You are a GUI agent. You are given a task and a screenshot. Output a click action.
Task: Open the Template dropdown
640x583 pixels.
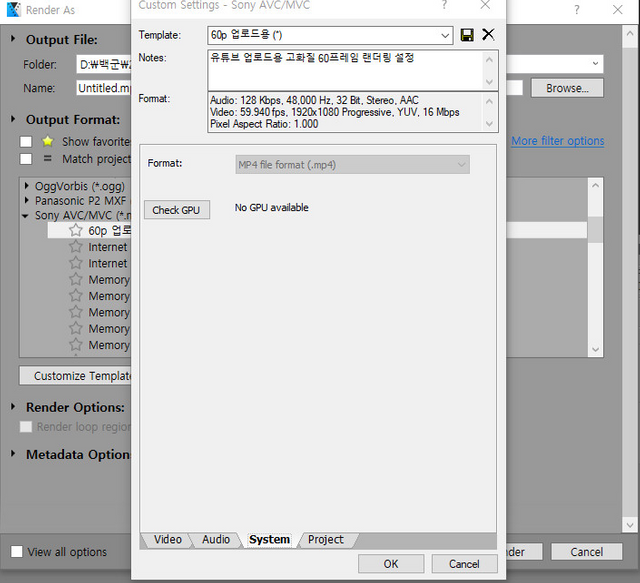(445, 36)
